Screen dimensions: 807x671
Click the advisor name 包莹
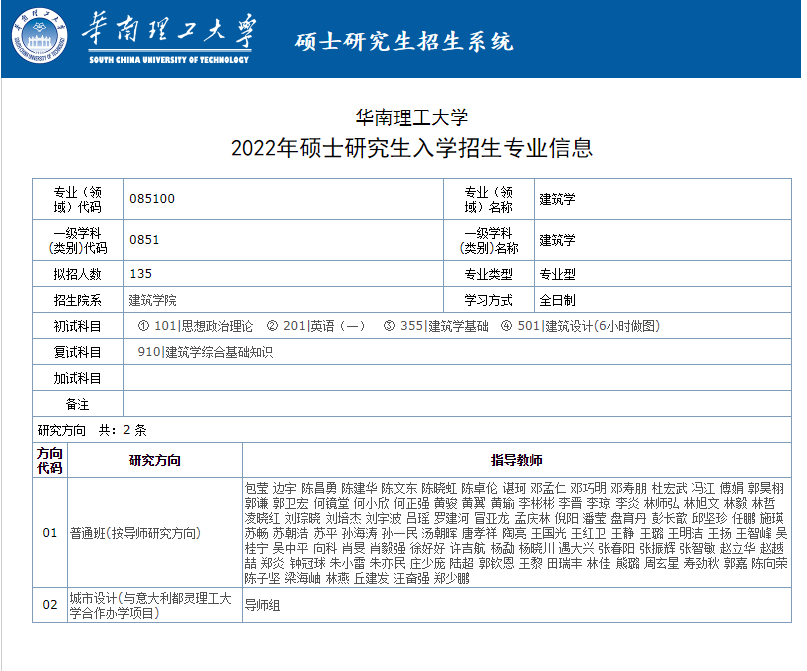[x=256, y=488]
